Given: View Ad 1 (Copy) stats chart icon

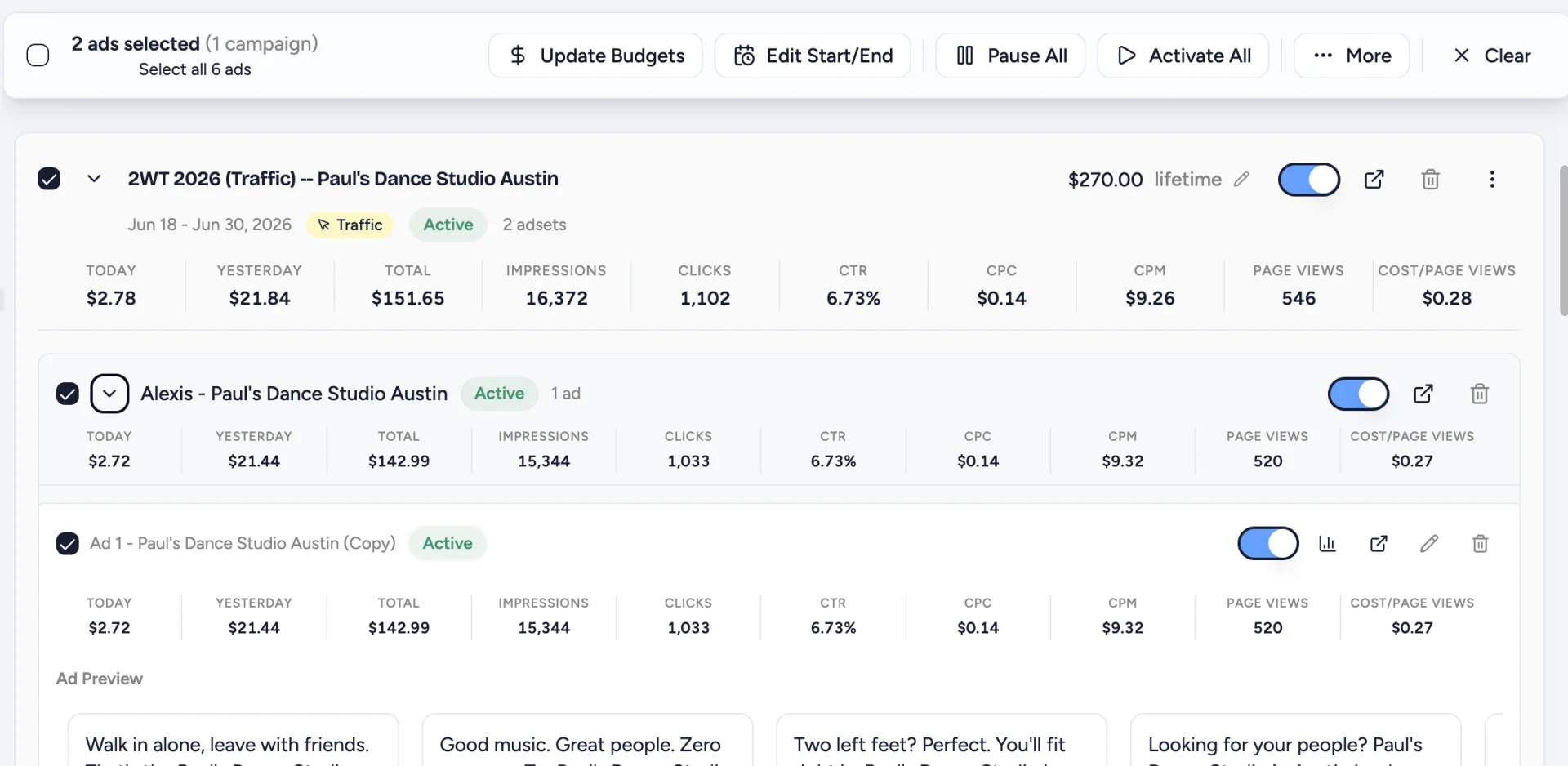Looking at the screenshot, I should coord(1328,543).
